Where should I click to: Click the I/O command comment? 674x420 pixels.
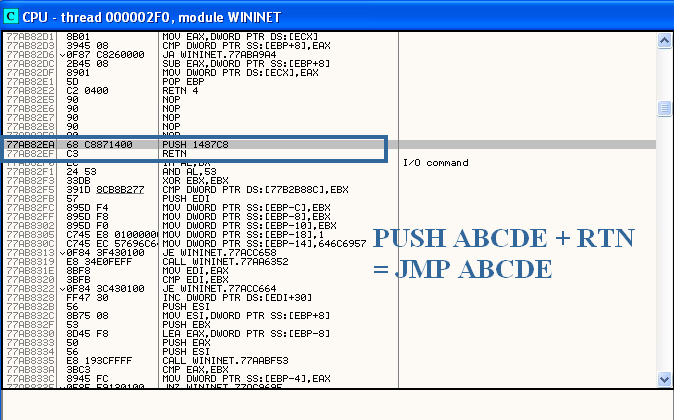pyautogui.click(x=435, y=162)
